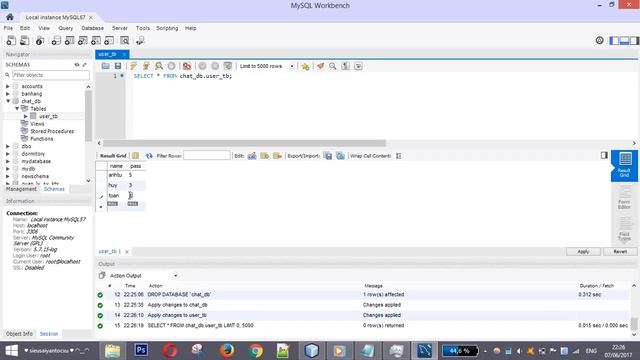
Task: Toggle the right sidebar visibility
Action: [634, 40]
